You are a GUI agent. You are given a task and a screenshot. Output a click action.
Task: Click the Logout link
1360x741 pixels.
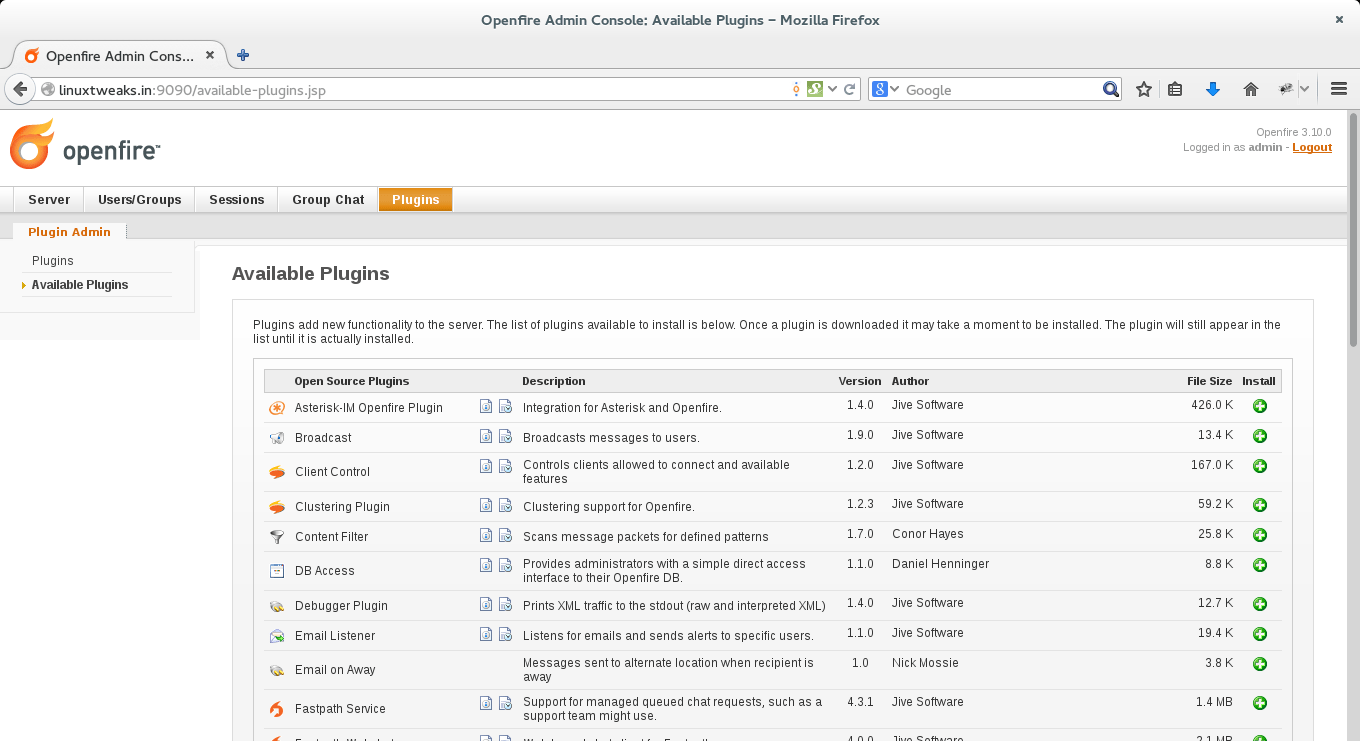coord(1312,147)
